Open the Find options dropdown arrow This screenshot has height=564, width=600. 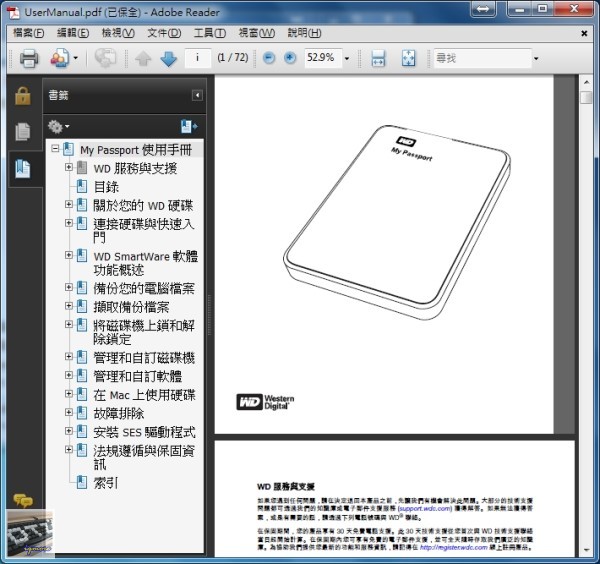[x=536, y=59]
